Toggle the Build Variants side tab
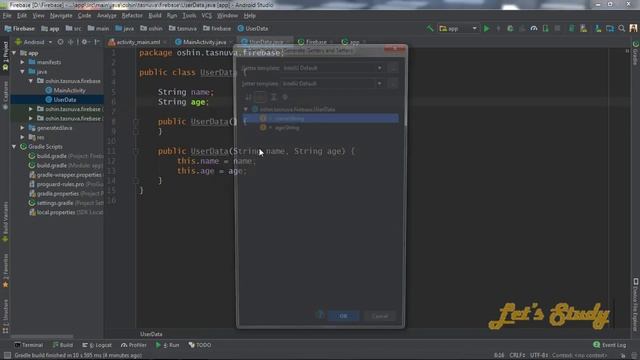This screenshot has width=640, height=360. coord(5,222)
